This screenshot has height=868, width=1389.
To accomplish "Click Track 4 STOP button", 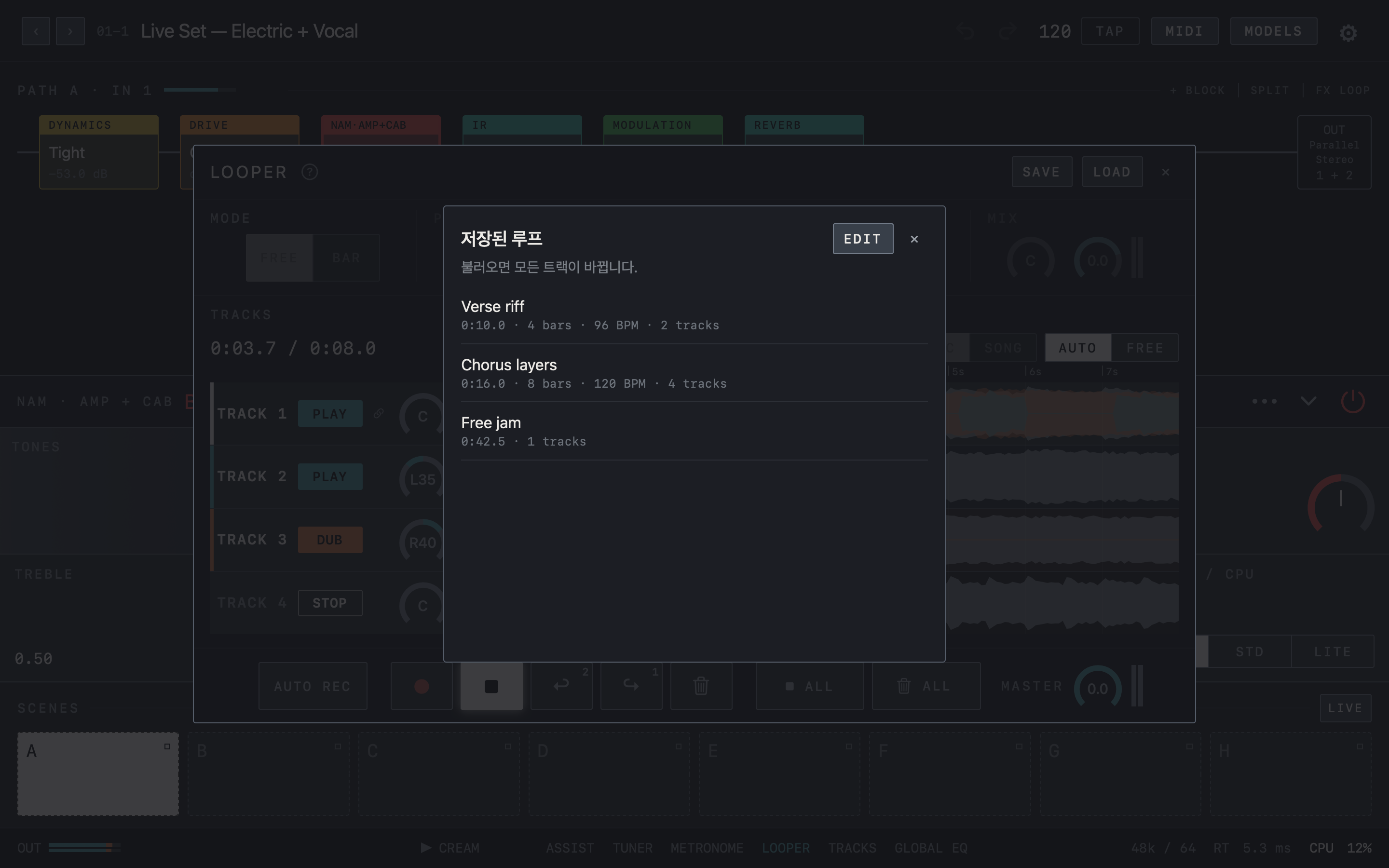I will (x=330, y=603).
